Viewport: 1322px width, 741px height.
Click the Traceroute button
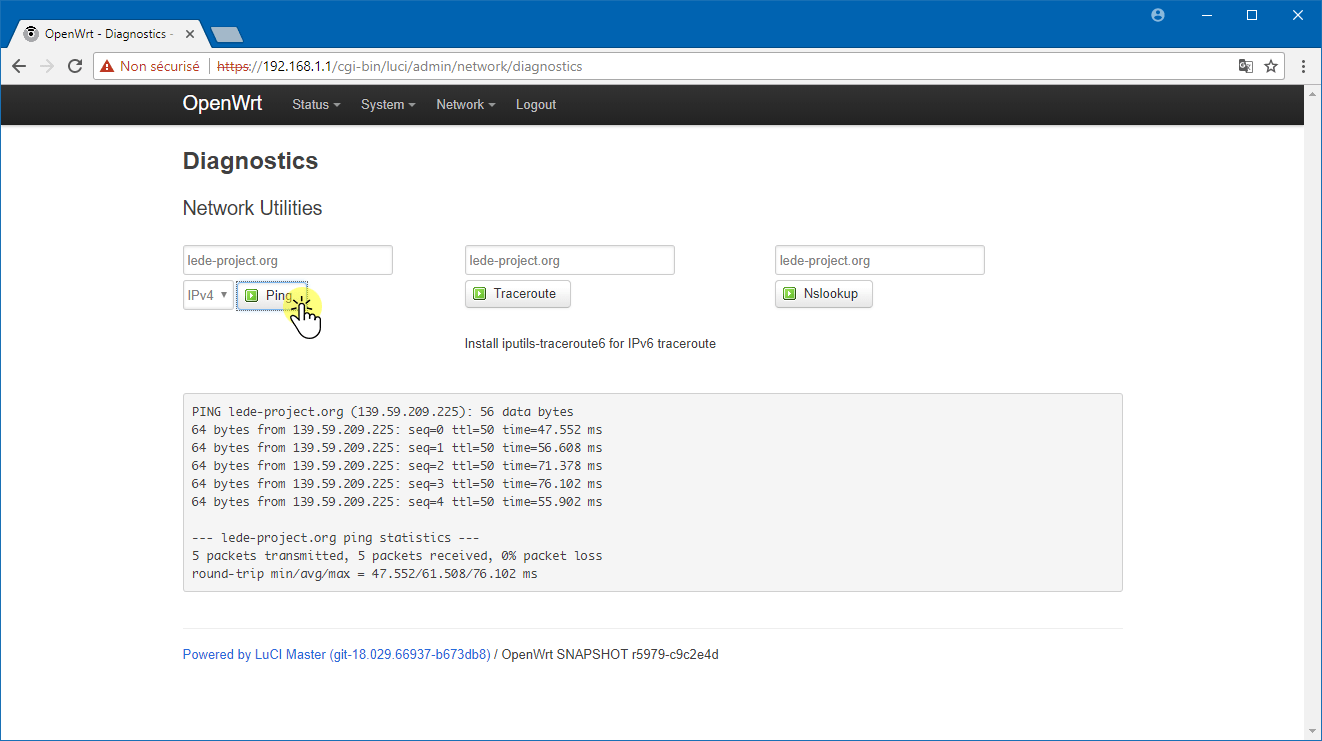[518, 294]
